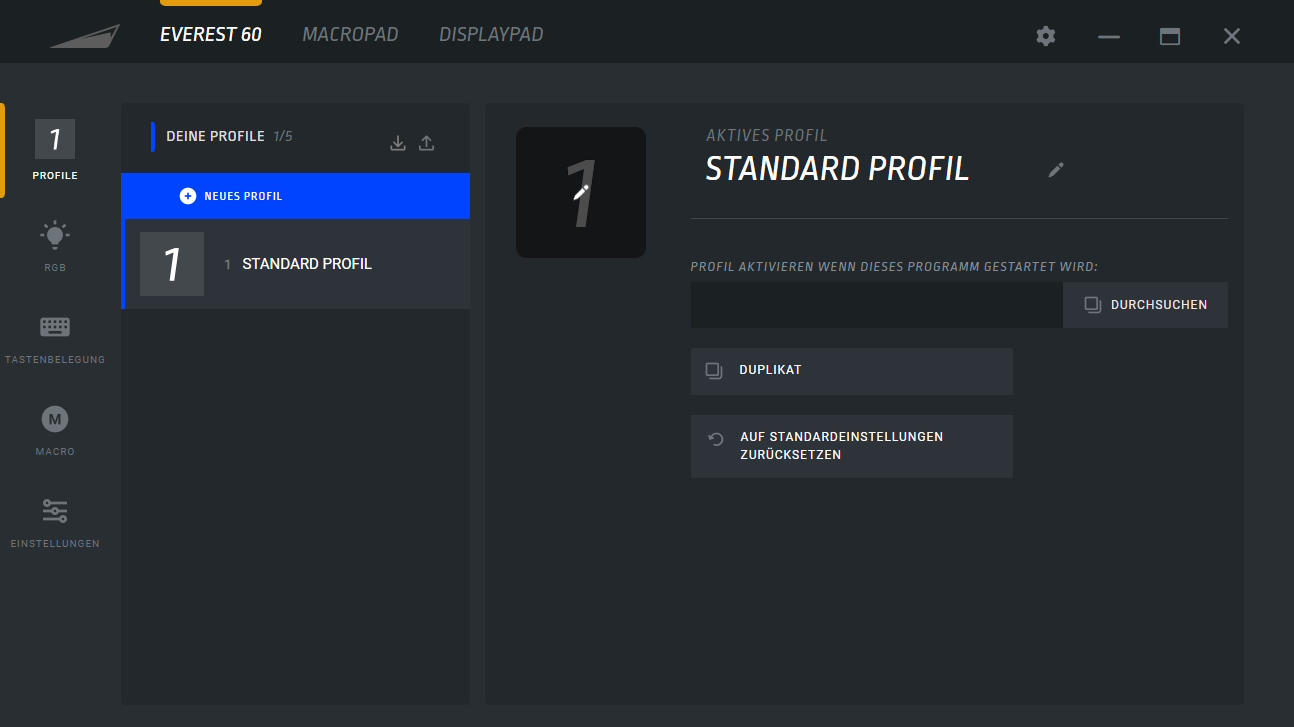The image size is (1294, 727).
Task: Switch to the Displaypad tab
Action: coord(491,35)
